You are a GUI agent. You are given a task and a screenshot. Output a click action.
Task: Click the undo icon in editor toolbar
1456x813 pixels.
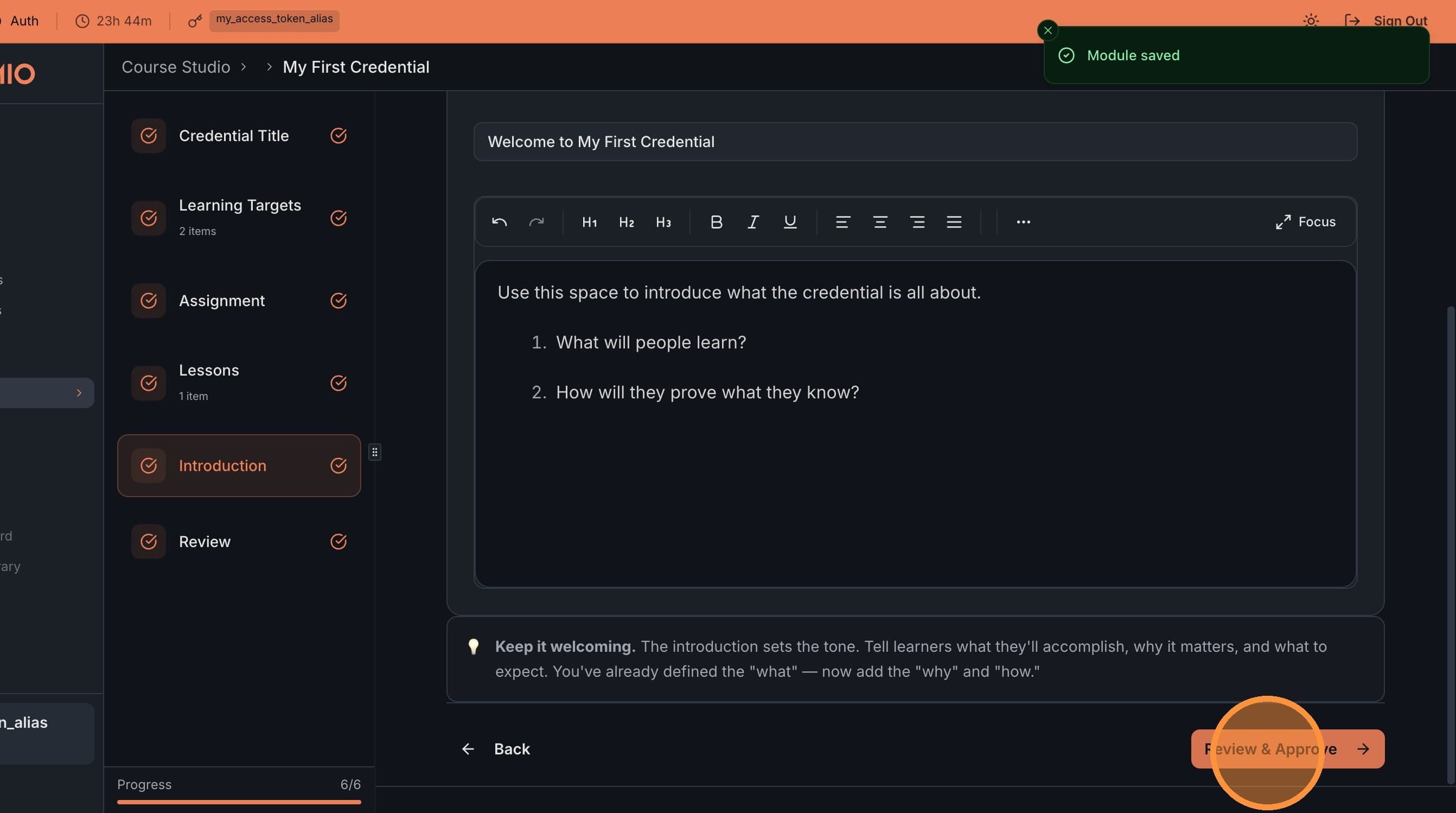tap(499, 221)
